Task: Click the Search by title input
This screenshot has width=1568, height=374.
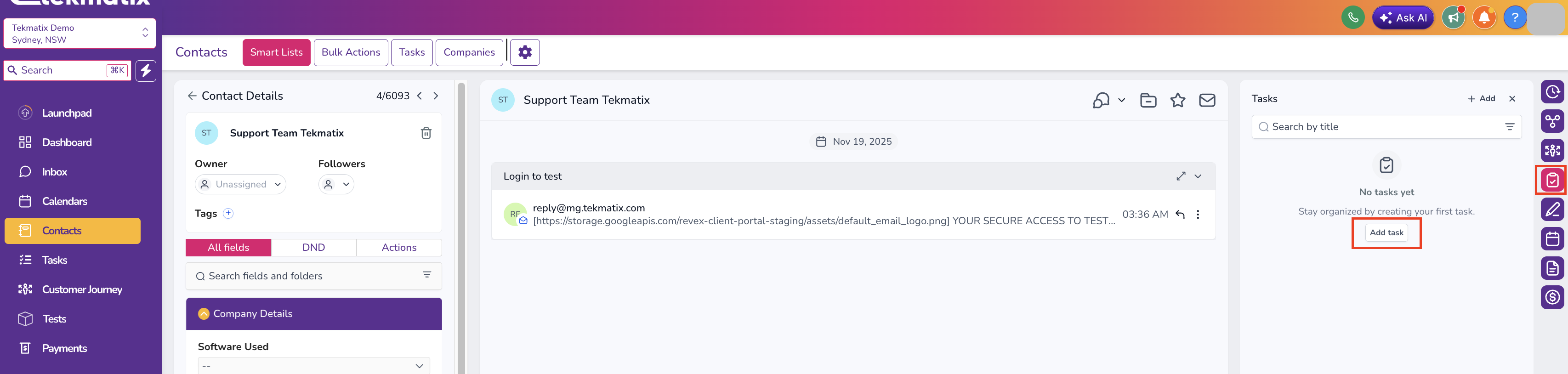Action: 1386,127
